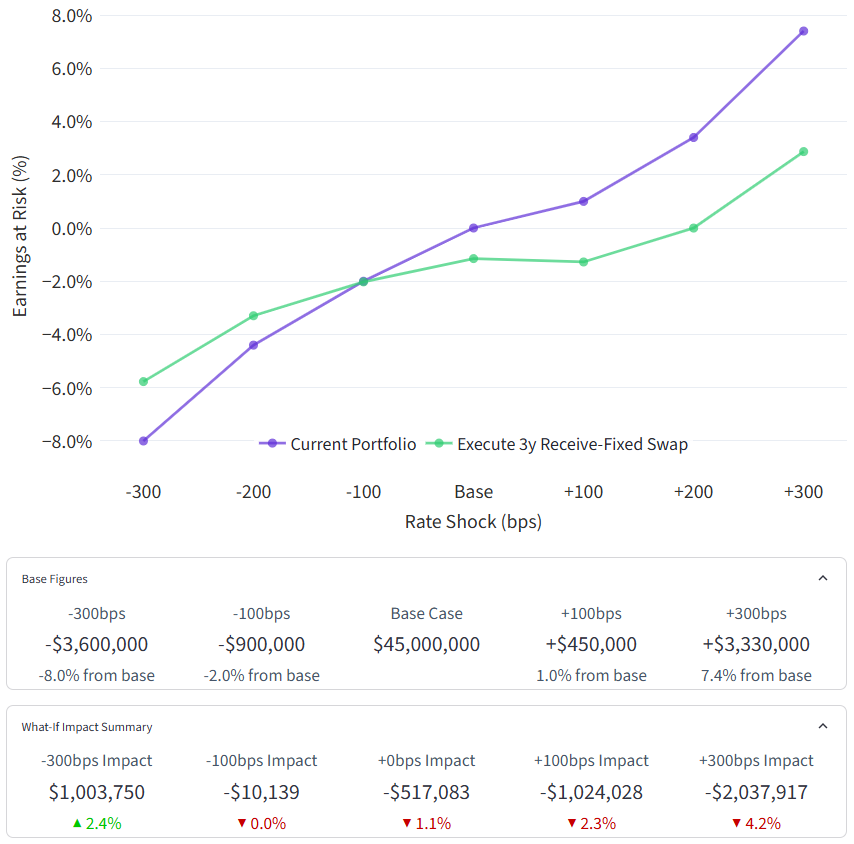
Task: Click the -$3,600,000 value under -300bps
Action: pyautogui.click(x=96, y=645)
